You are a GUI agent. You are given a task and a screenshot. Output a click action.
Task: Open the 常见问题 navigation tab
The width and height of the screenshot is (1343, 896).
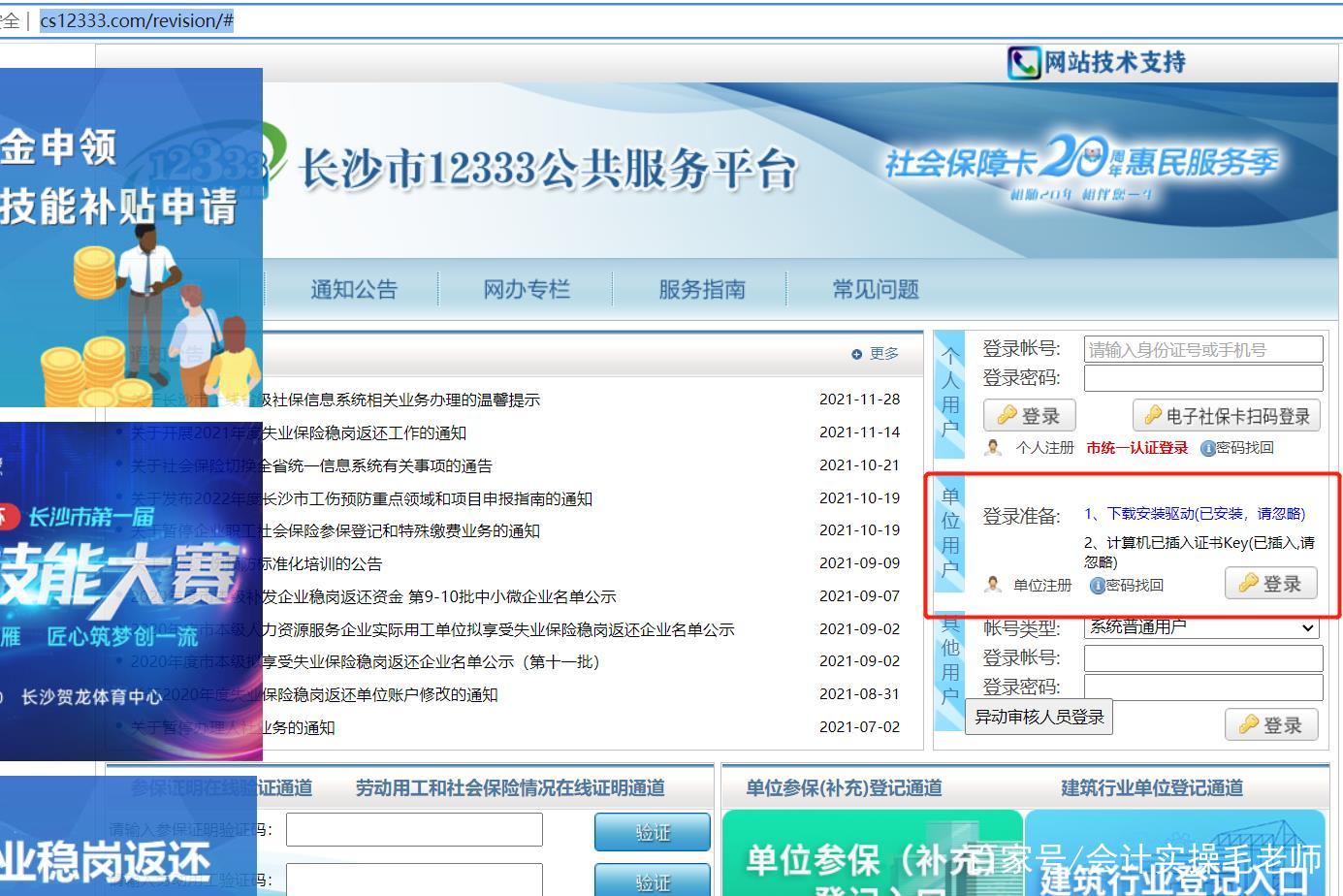tap(876, 289)
